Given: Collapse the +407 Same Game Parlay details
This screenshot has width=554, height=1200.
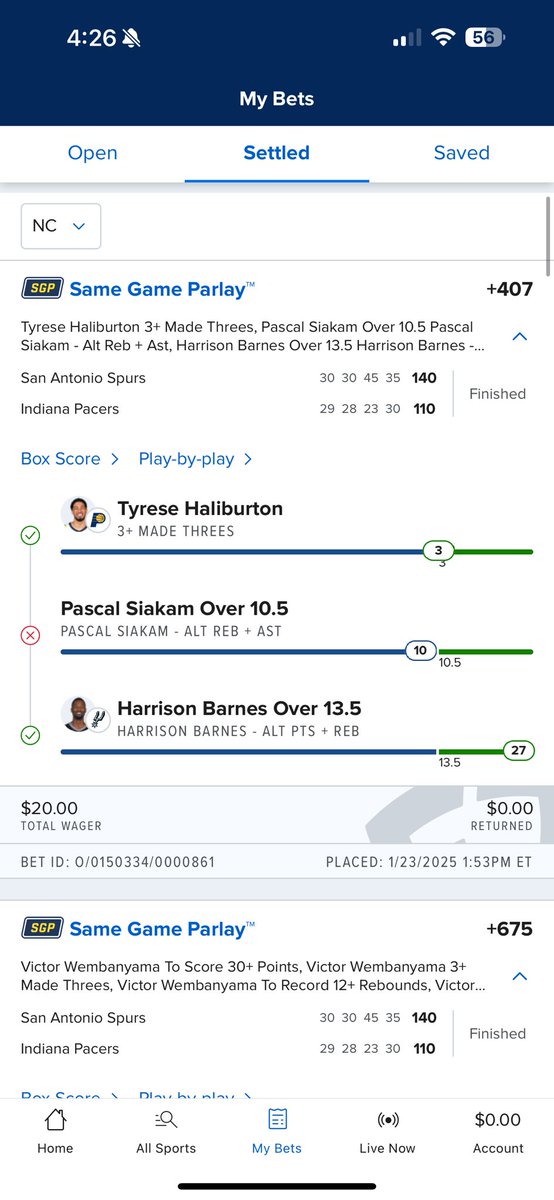Looking at the screenshot, I should tap(519, 337).
